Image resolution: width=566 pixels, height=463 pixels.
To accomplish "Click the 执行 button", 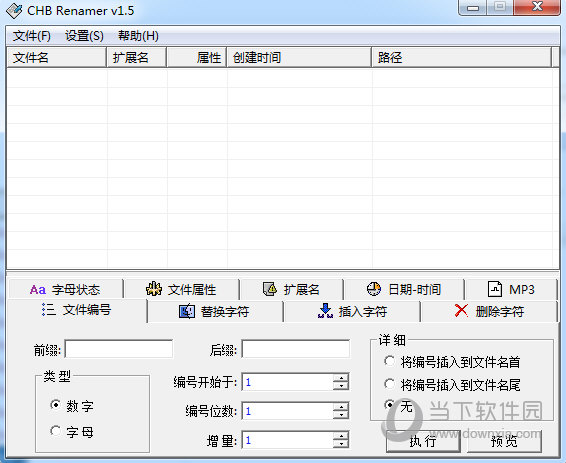I will (x=423, y=441).
